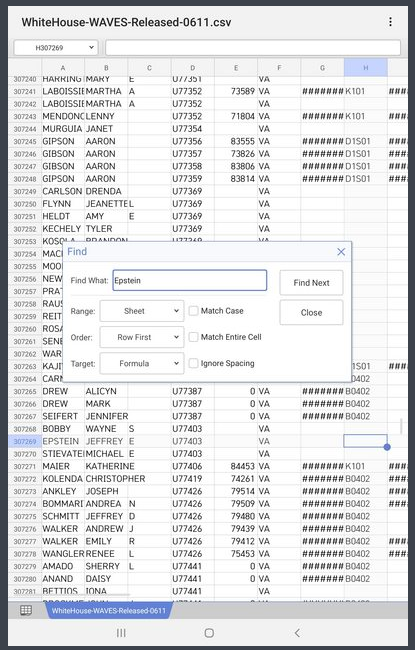The width and height of the screenshot is (415, 650).
Task: Click the Close button in Find dialog
Action: 311,313
